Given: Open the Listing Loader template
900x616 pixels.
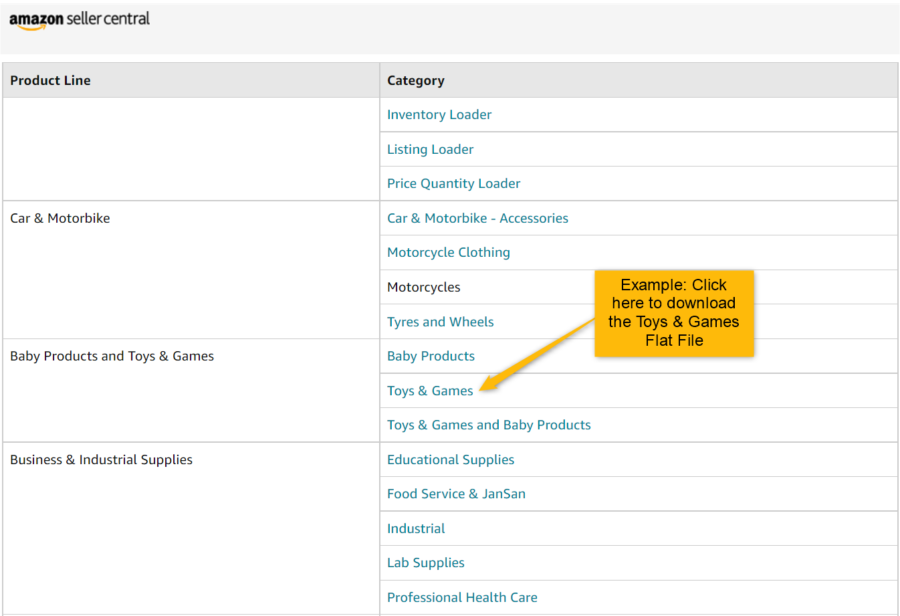Looking at the screenshot, I should tap(430, 149).
